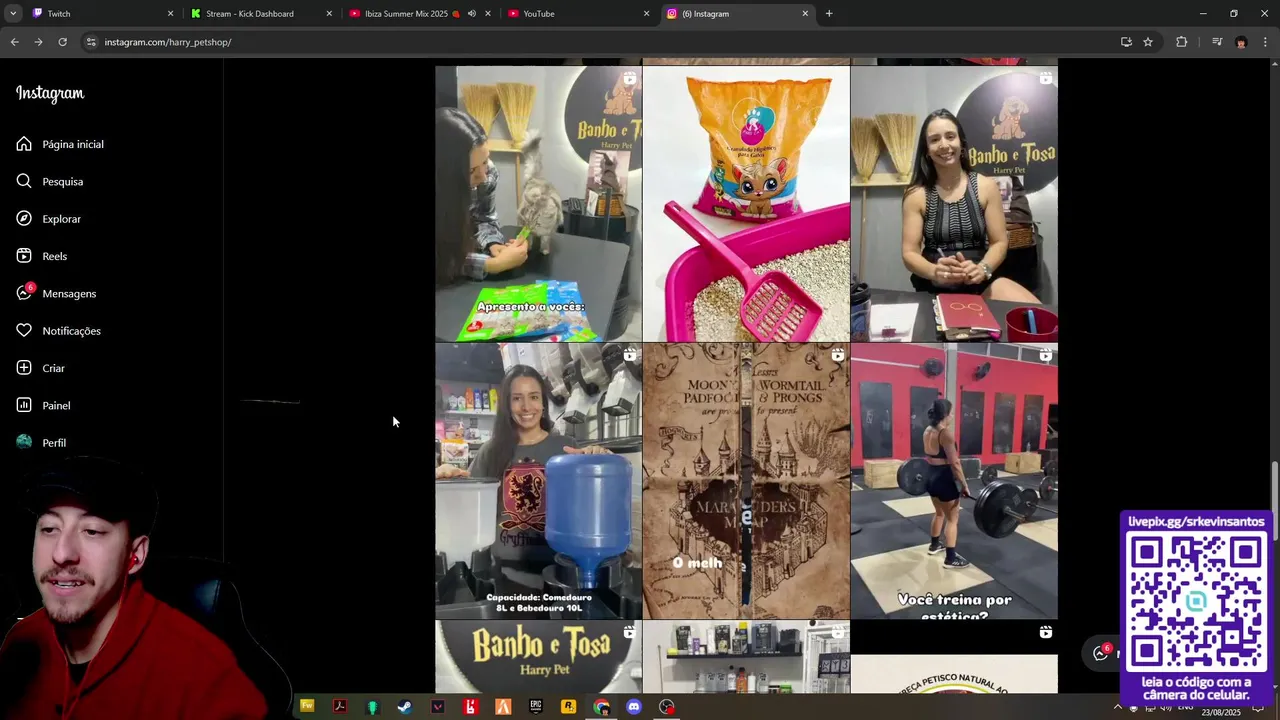Open the Explorar compass icon
This screenshot has height=720, width=1280.
coord(24,219)
